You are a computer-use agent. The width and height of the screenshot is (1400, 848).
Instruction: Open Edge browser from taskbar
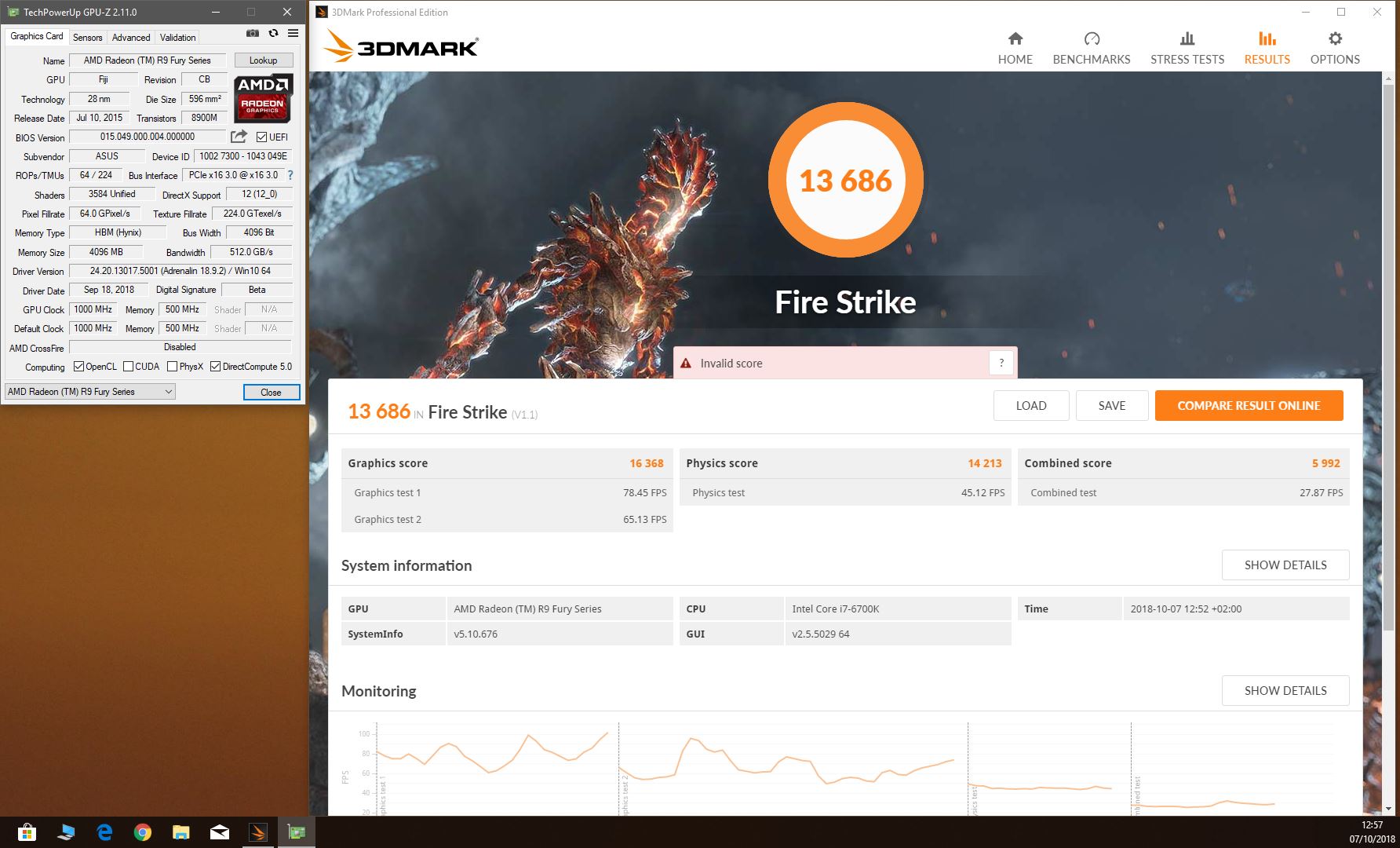[104, 832]
